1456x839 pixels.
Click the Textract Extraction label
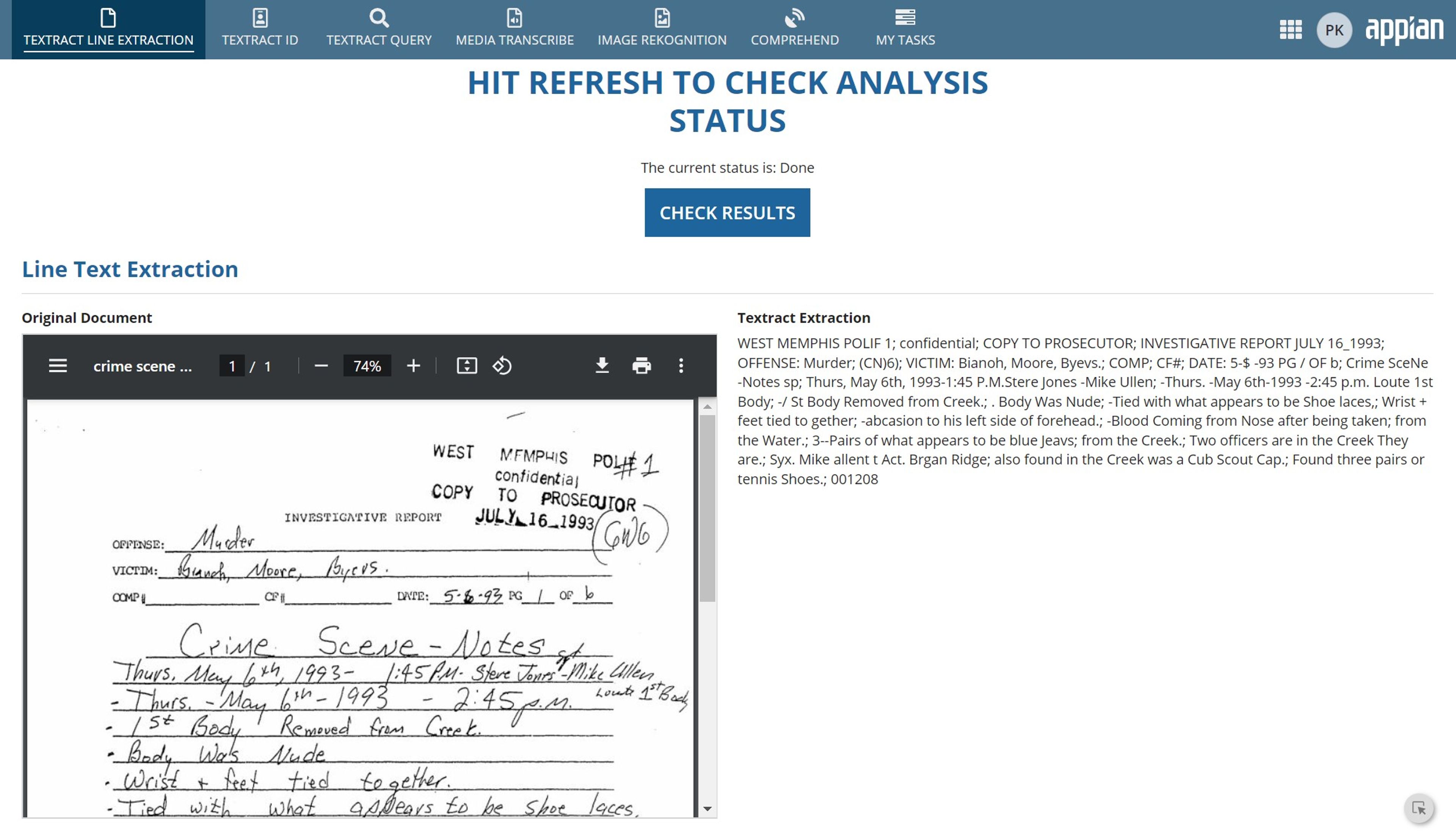[803, 317]
